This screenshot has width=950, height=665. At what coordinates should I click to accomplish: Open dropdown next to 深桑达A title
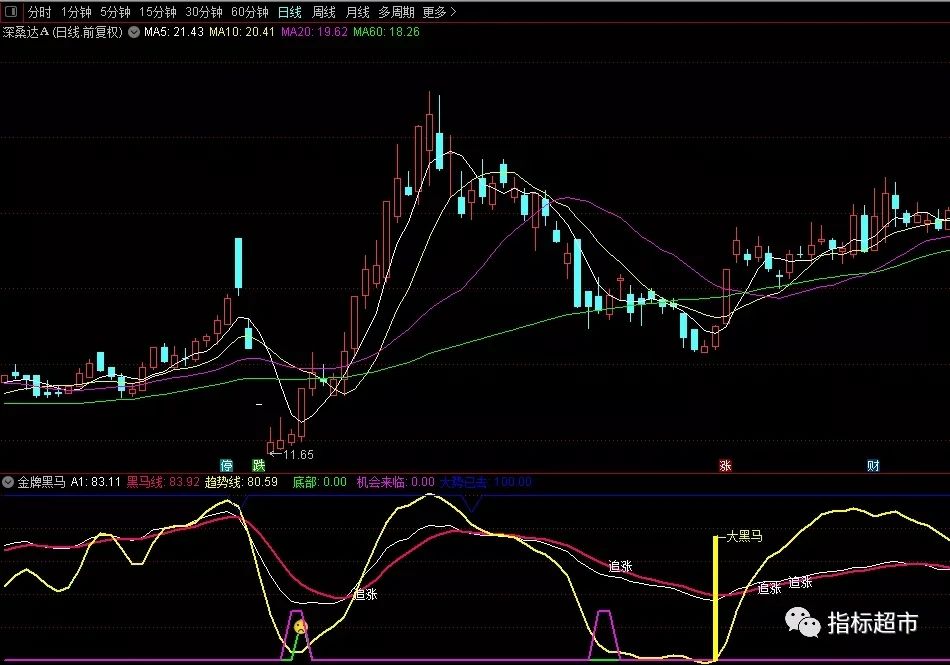coord(134,32)
